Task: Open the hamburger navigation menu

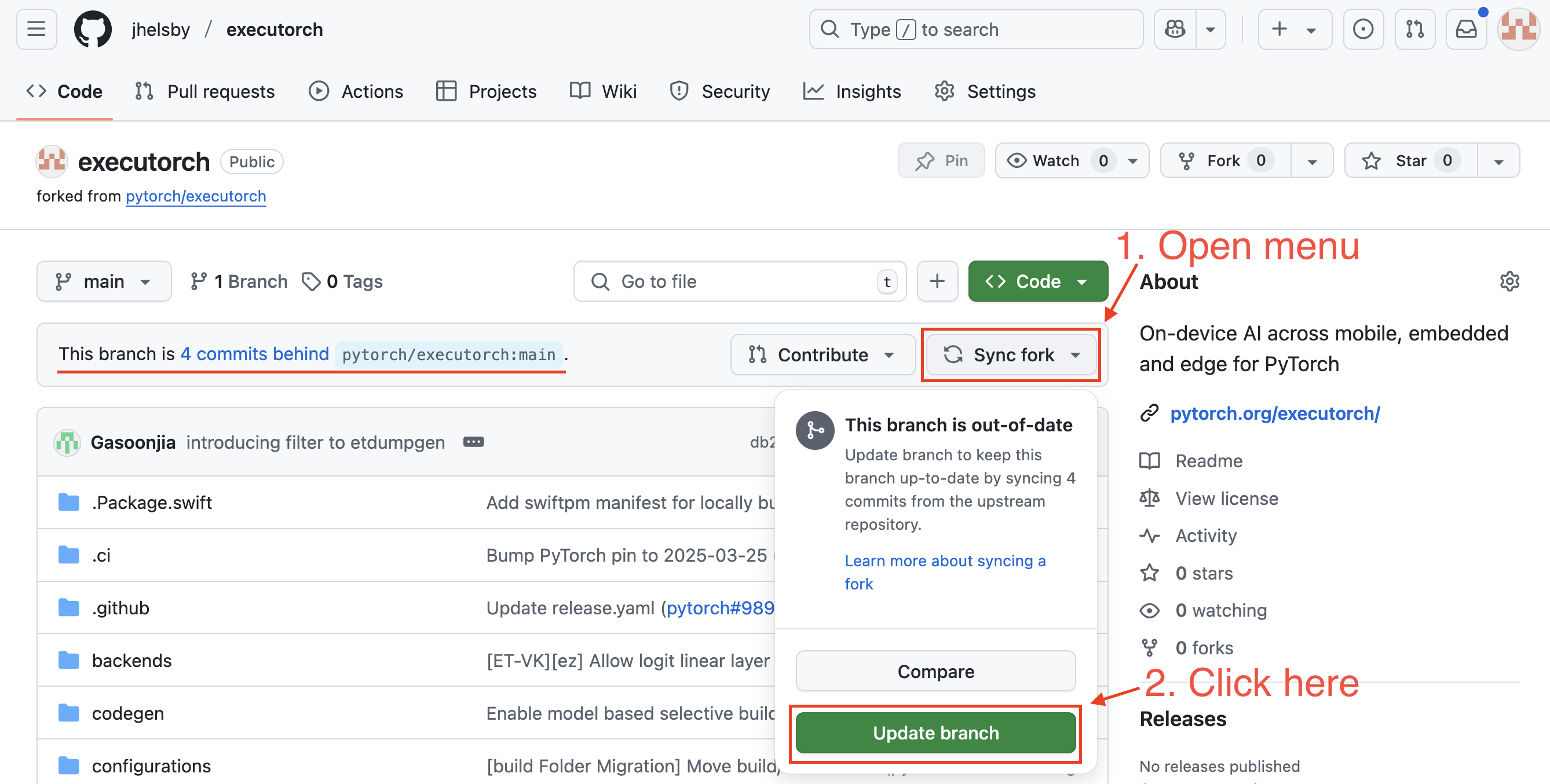Action: pos(36,29)
